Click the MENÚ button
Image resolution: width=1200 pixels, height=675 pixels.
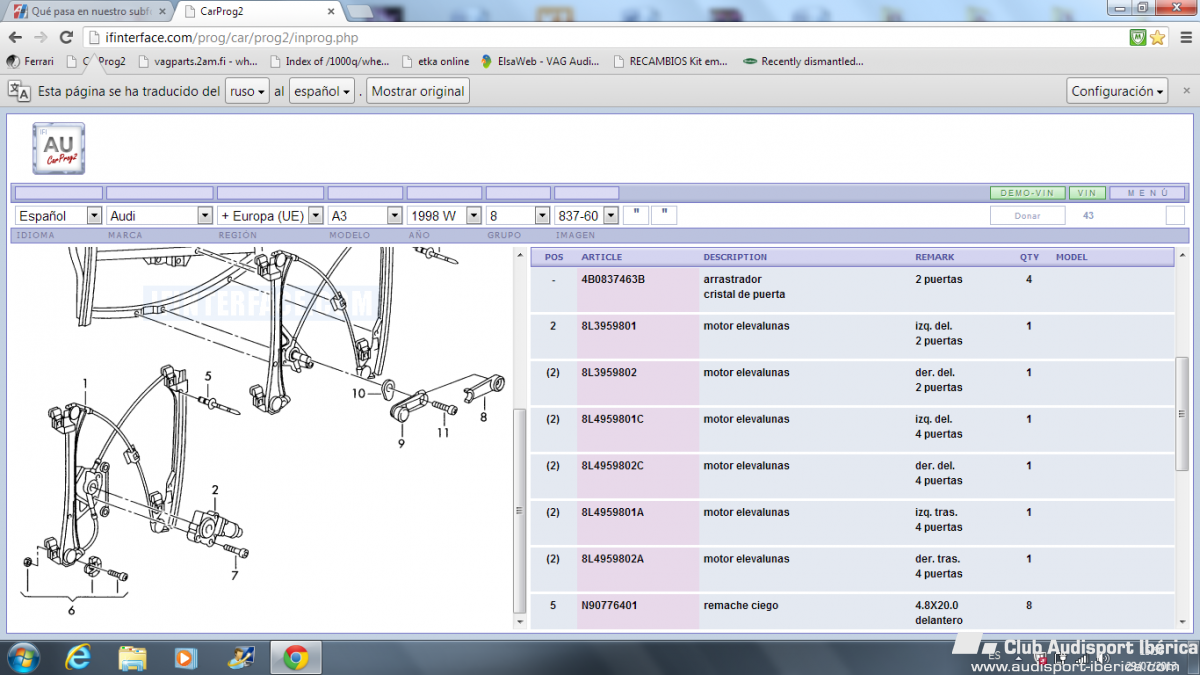[1147, 193]
